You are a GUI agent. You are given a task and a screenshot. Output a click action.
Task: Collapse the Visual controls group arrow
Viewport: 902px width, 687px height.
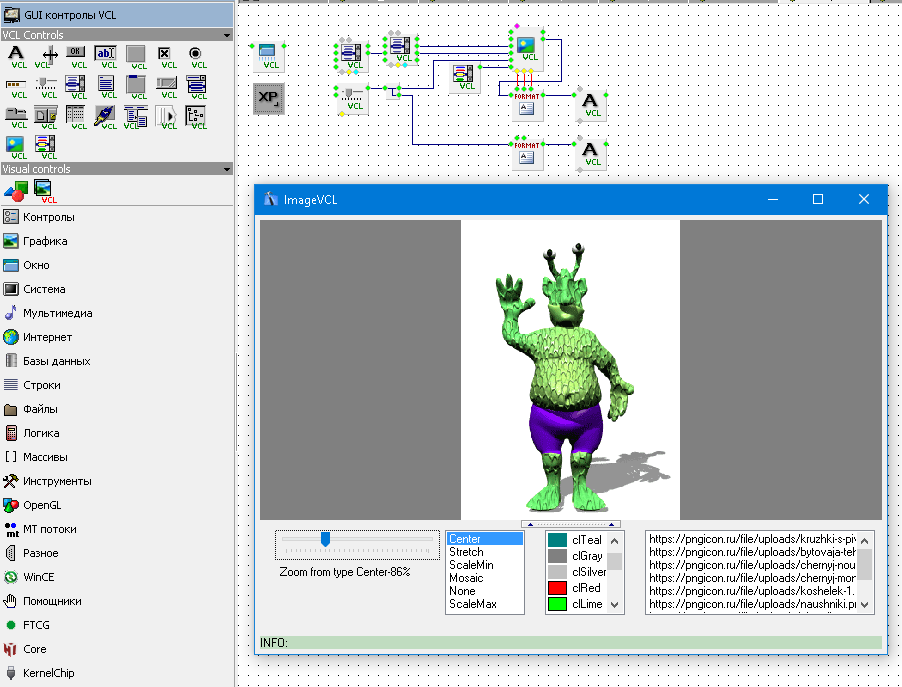point(227,169)
